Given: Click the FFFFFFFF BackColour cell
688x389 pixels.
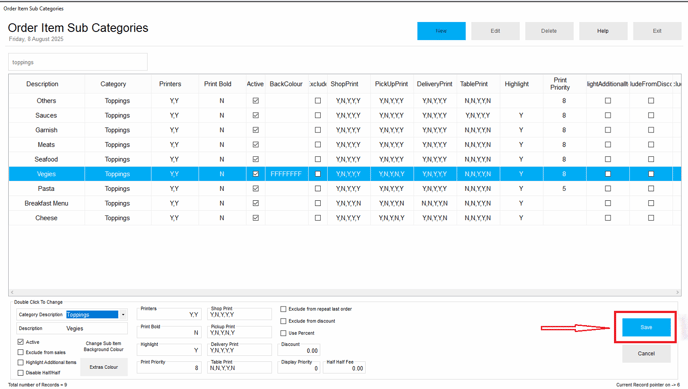Looking at the screenshot, I should coord(286,174).
